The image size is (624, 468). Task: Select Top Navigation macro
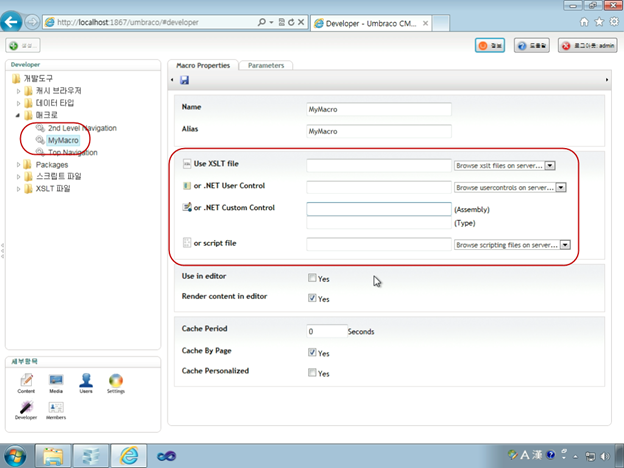point(72,152)
